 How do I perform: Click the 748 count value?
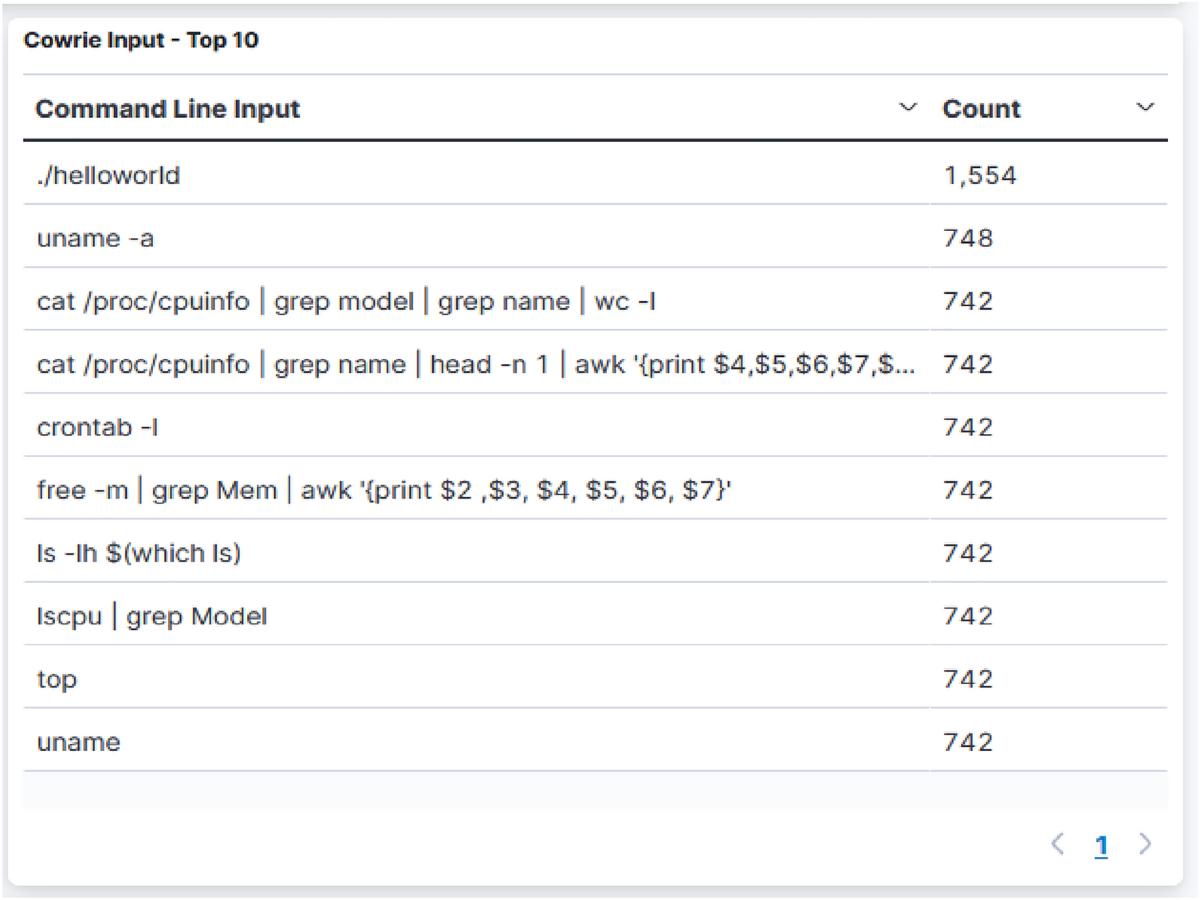pos(967,238)
